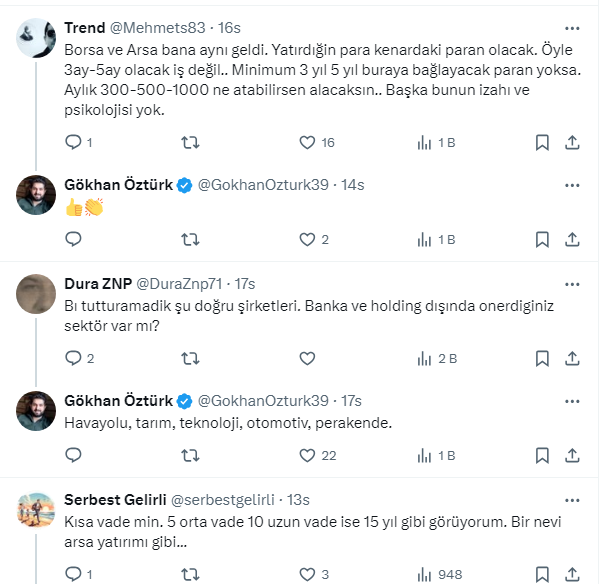
Task: Bookmark Trend's tweet
Action: tap(542, 143)
